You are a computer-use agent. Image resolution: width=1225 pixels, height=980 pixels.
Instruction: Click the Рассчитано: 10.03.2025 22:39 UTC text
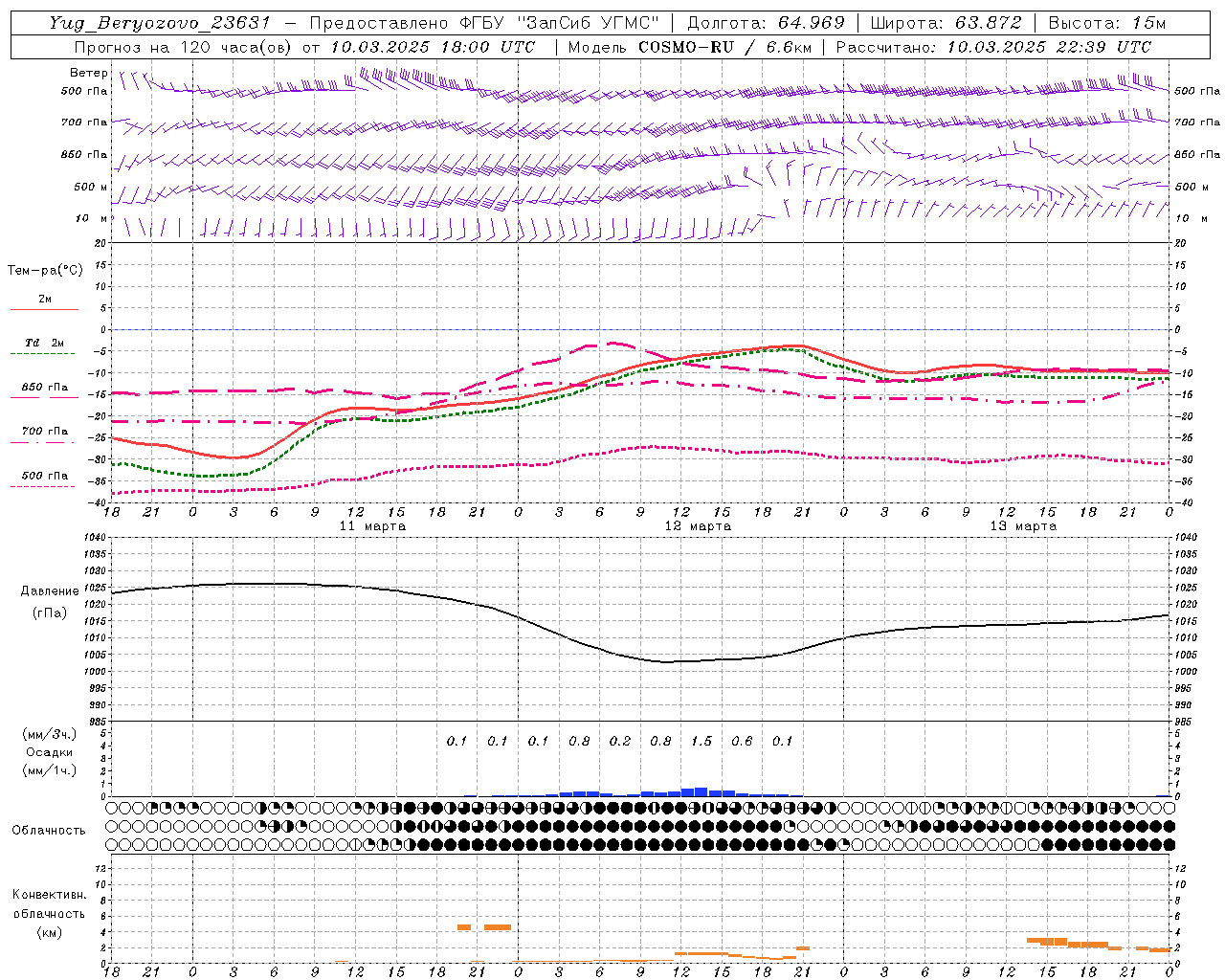(992, 47)
